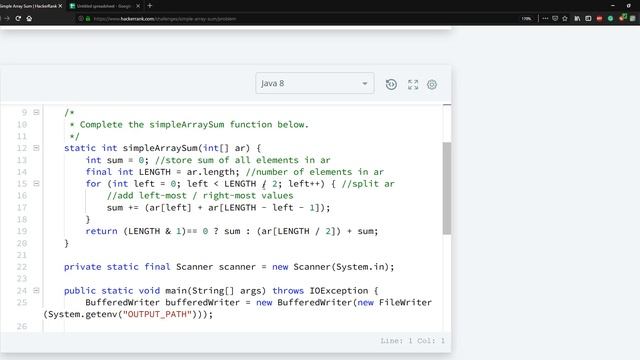Image resolution: width=640 pixels, height=360 pixels.
Task: Go to the browser home page
Action: pos(29,18)
